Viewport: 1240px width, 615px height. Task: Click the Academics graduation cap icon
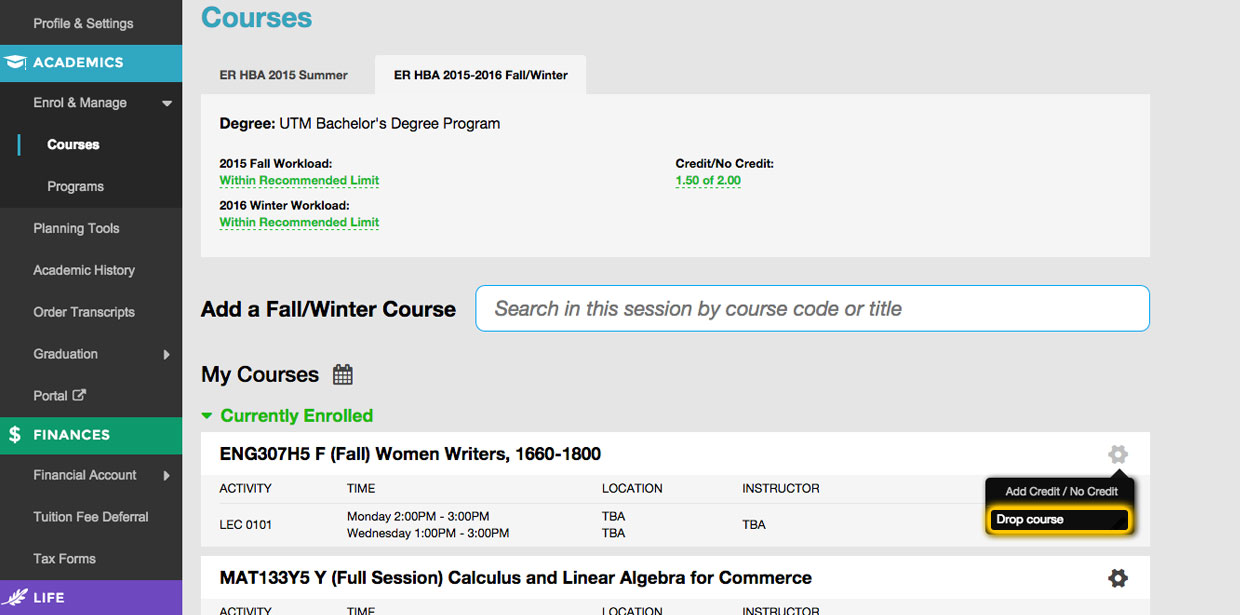(15, 62)
